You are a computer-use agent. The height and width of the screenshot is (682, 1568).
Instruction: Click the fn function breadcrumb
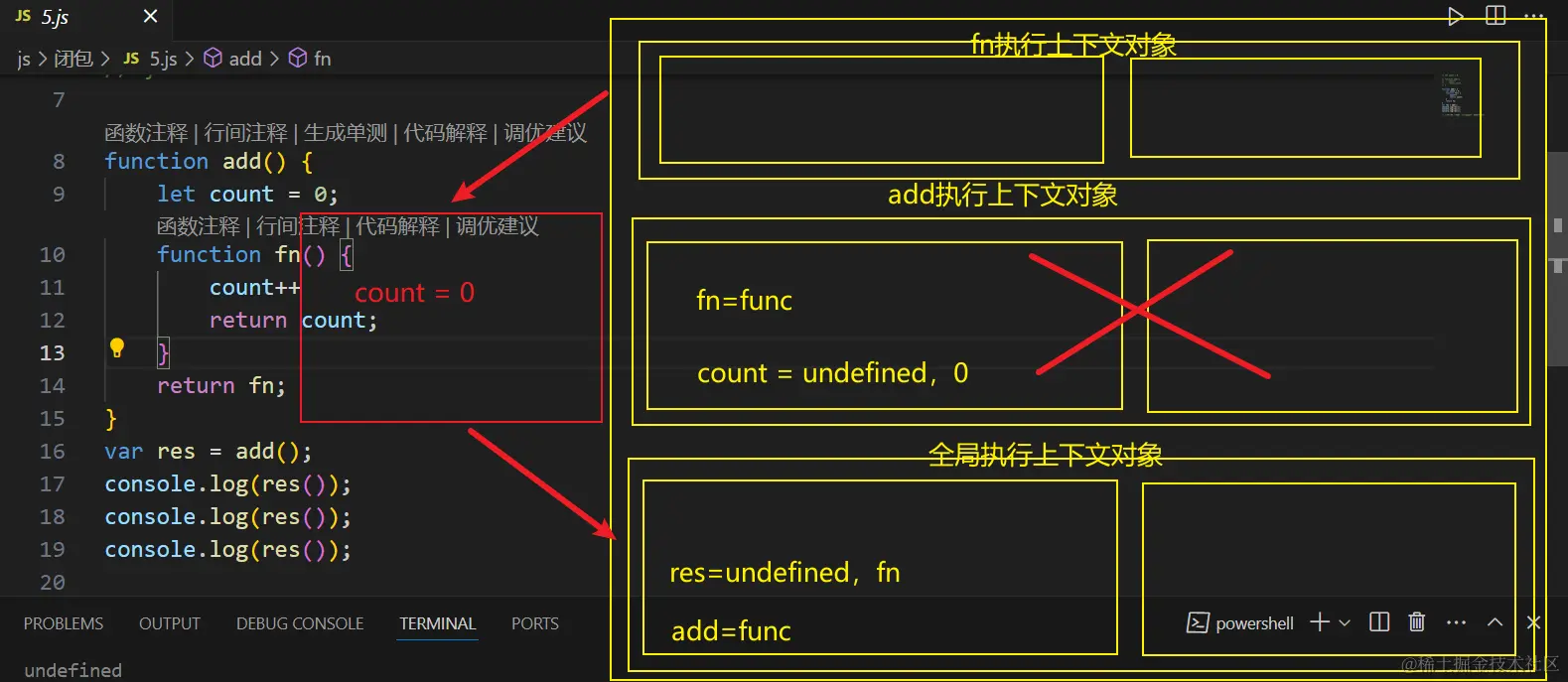pos(310,59)
